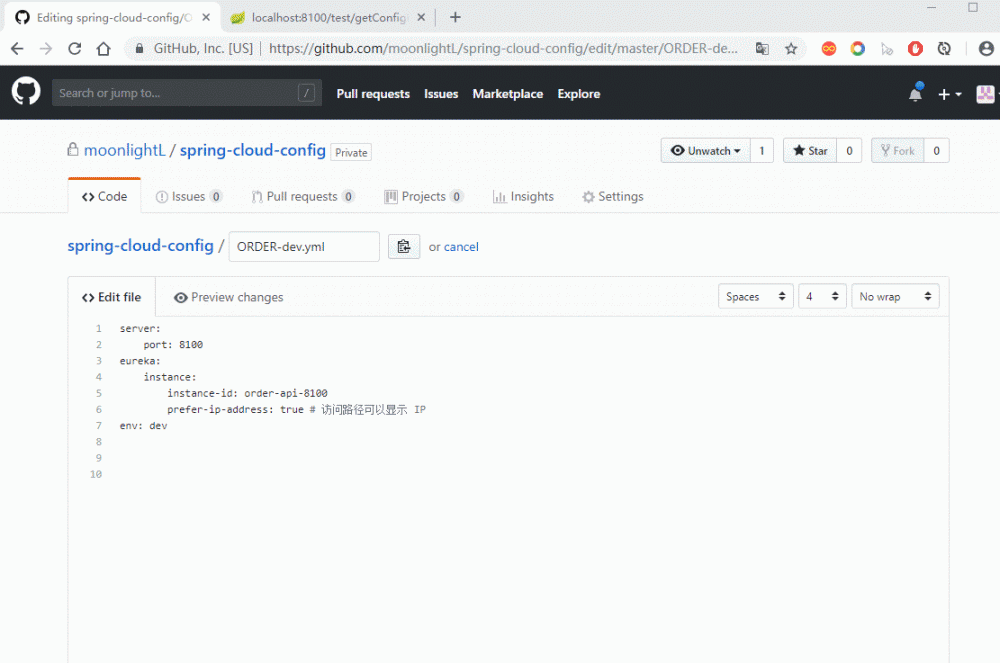Bookmark this page with the star icon

[791, 47]
